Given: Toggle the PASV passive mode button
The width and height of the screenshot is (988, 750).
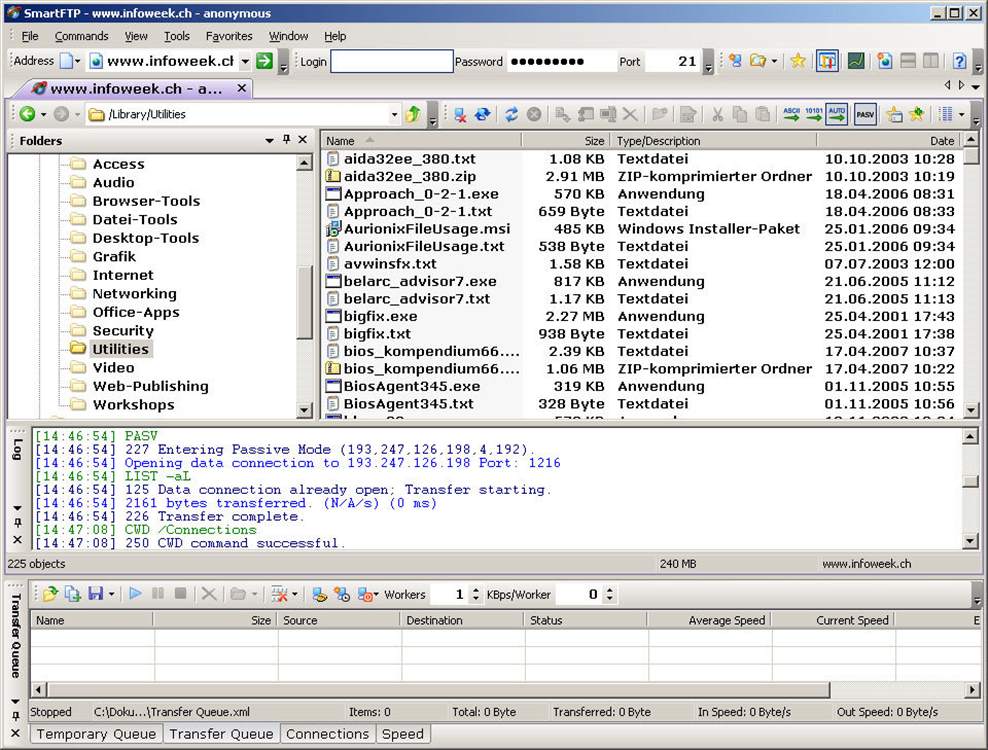Looking at the screenshot, I should click(865, 114).
